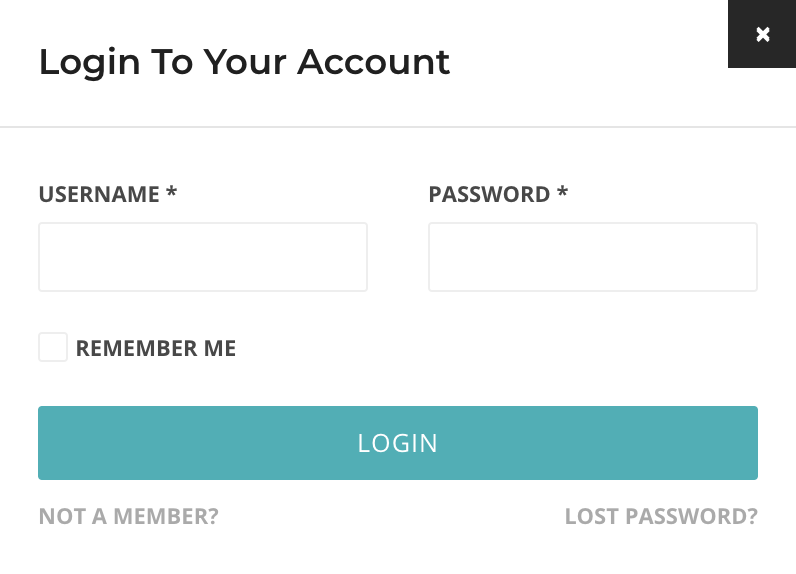796x574 pixels.
Task: Click the REMEMBER ME label text
Action: click(156, 348)
